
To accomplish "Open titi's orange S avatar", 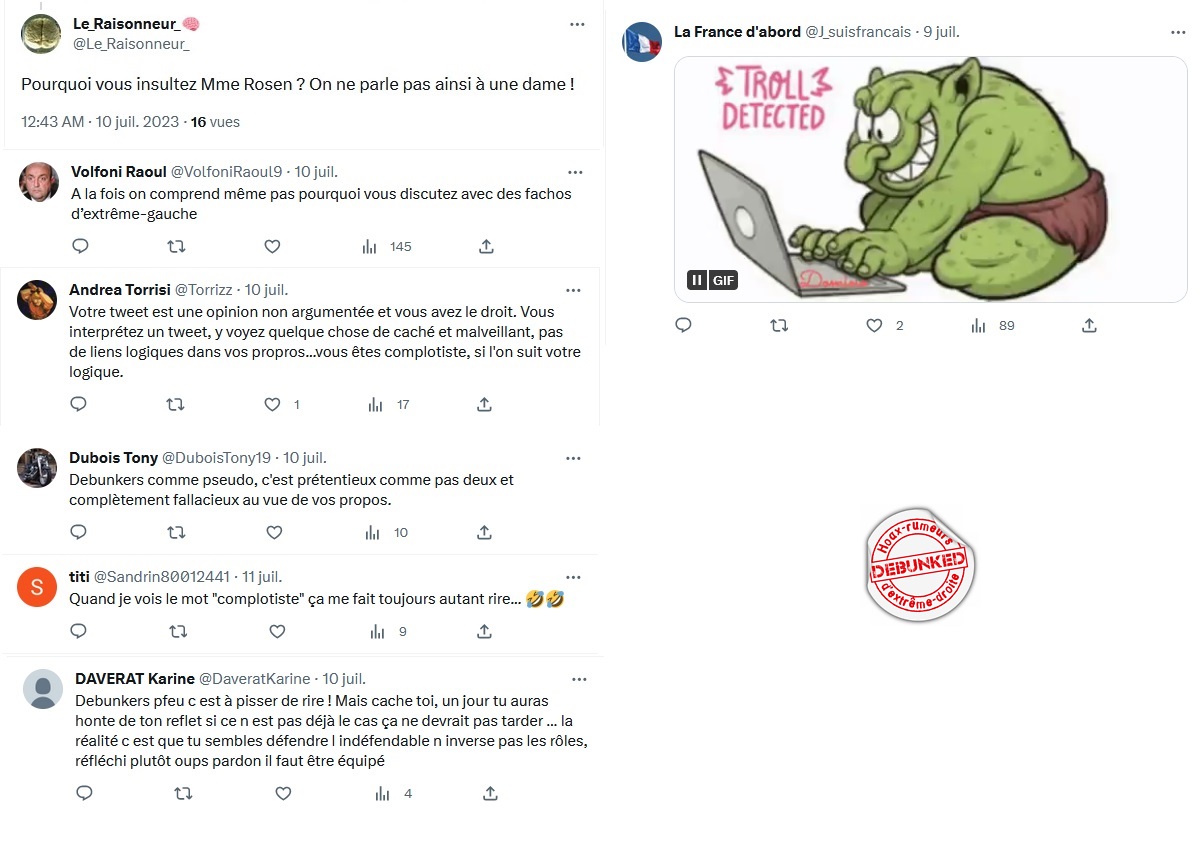I will point(38,587).
